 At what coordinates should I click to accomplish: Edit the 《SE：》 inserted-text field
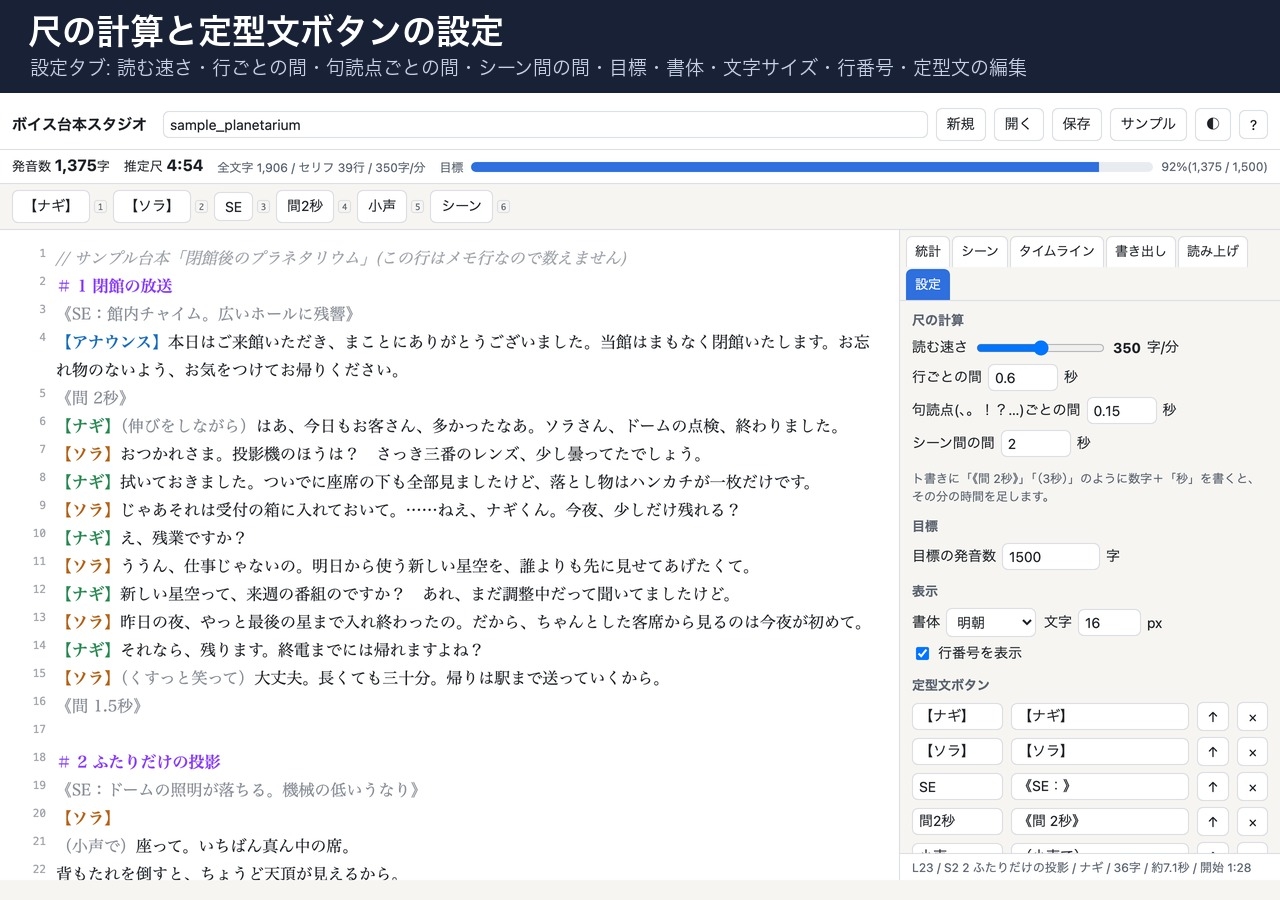(1099, 787)
